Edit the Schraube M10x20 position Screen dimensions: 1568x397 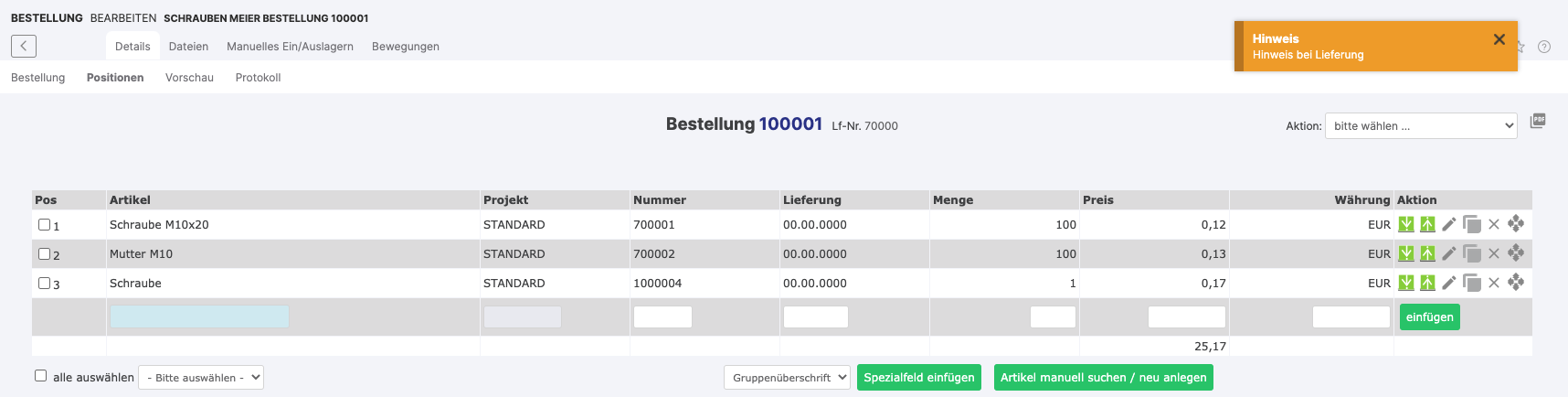[x=1449, y=224]
